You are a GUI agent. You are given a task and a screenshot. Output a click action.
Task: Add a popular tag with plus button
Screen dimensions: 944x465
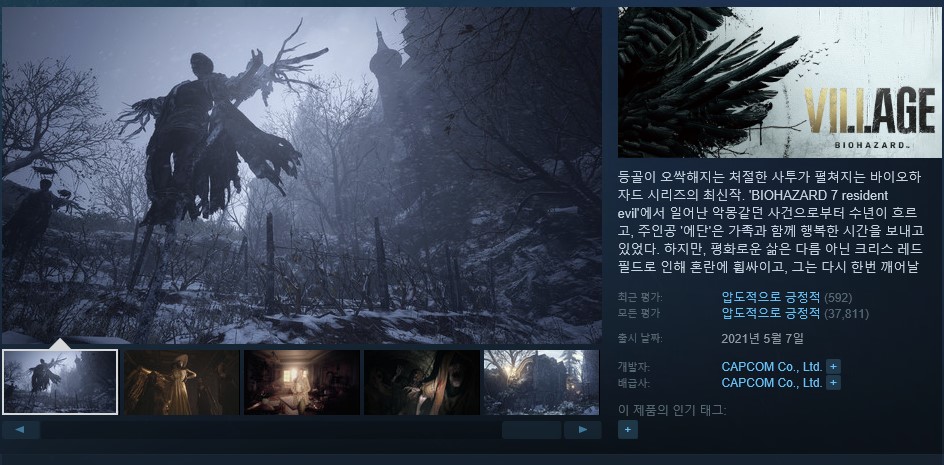(x=627, y=429)
